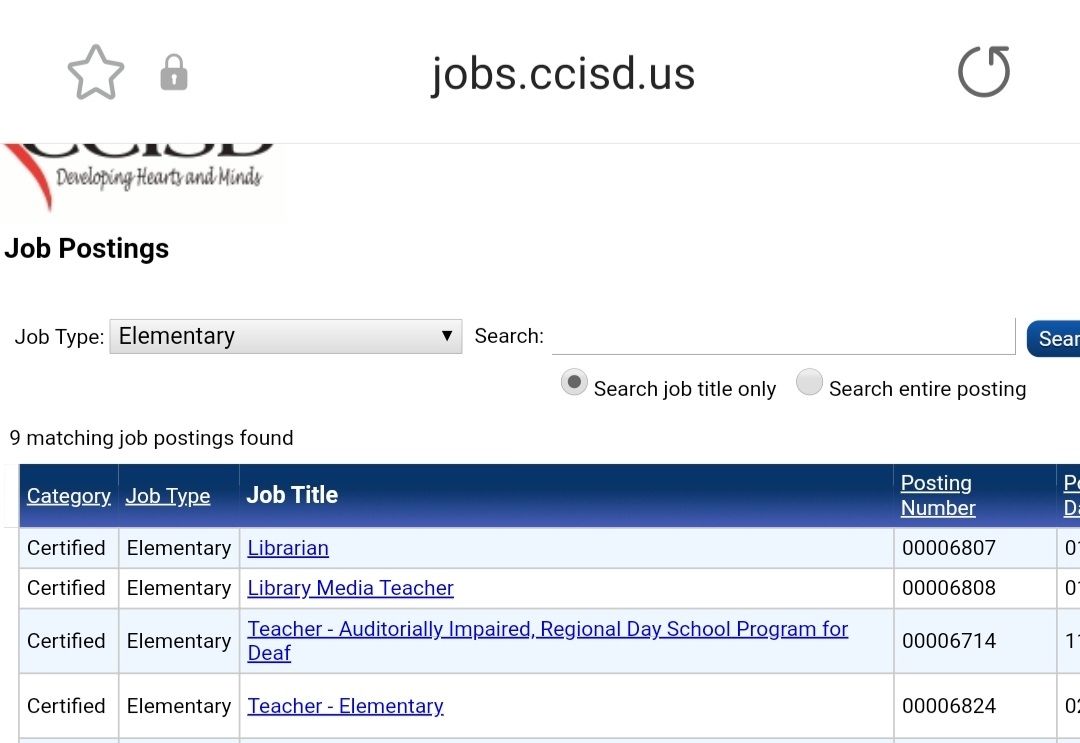The image size is (1080, 743).
Task: Sort postings by Category column
Action: click(x=68, y=496)
